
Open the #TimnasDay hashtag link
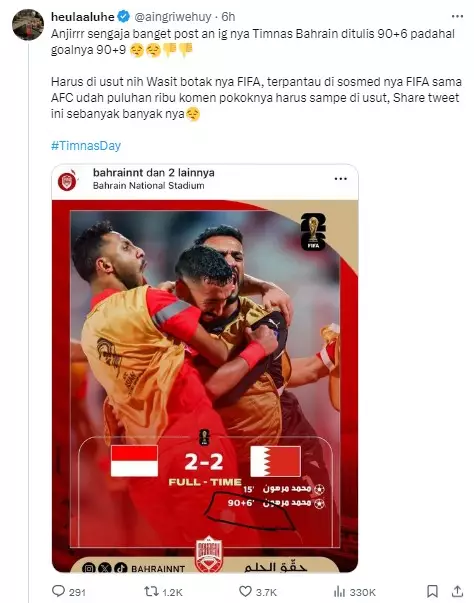86,146
